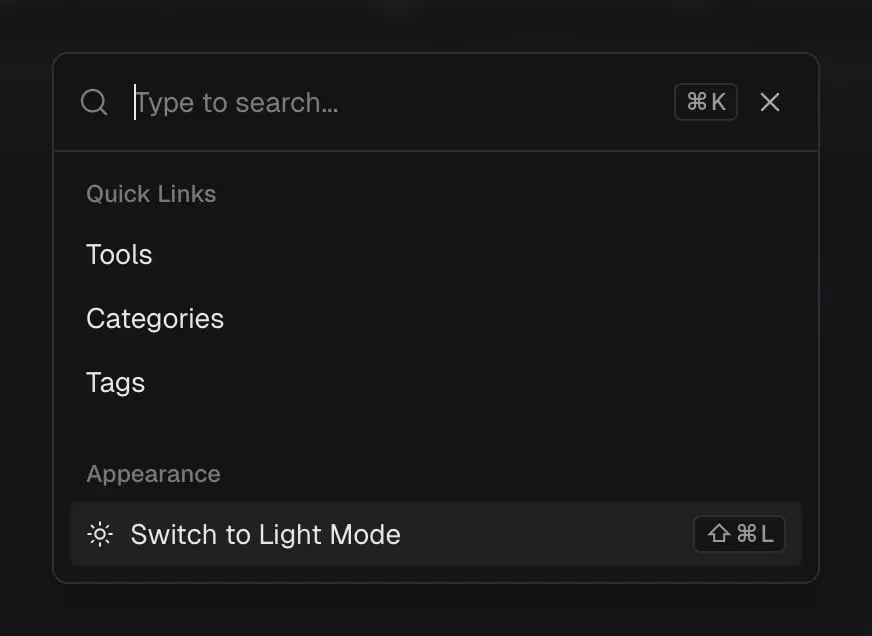Viewport: 872px width, 636px height.
Task: Dismiss the palette via the close cross
Action: [x=769, y=102]
